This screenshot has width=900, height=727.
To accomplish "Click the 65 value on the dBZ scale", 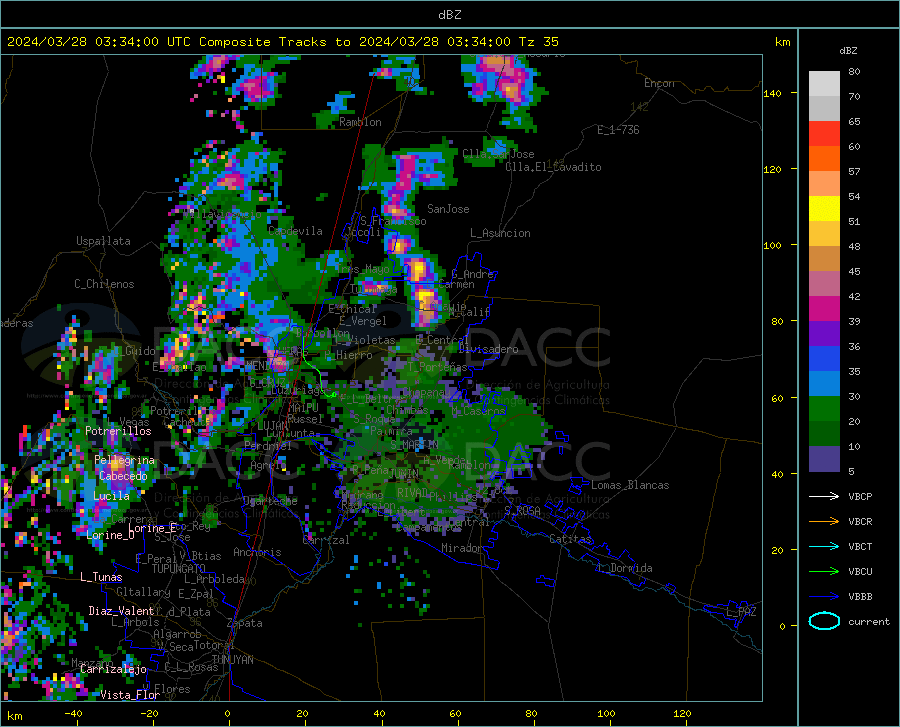I will tap(854, 122).
